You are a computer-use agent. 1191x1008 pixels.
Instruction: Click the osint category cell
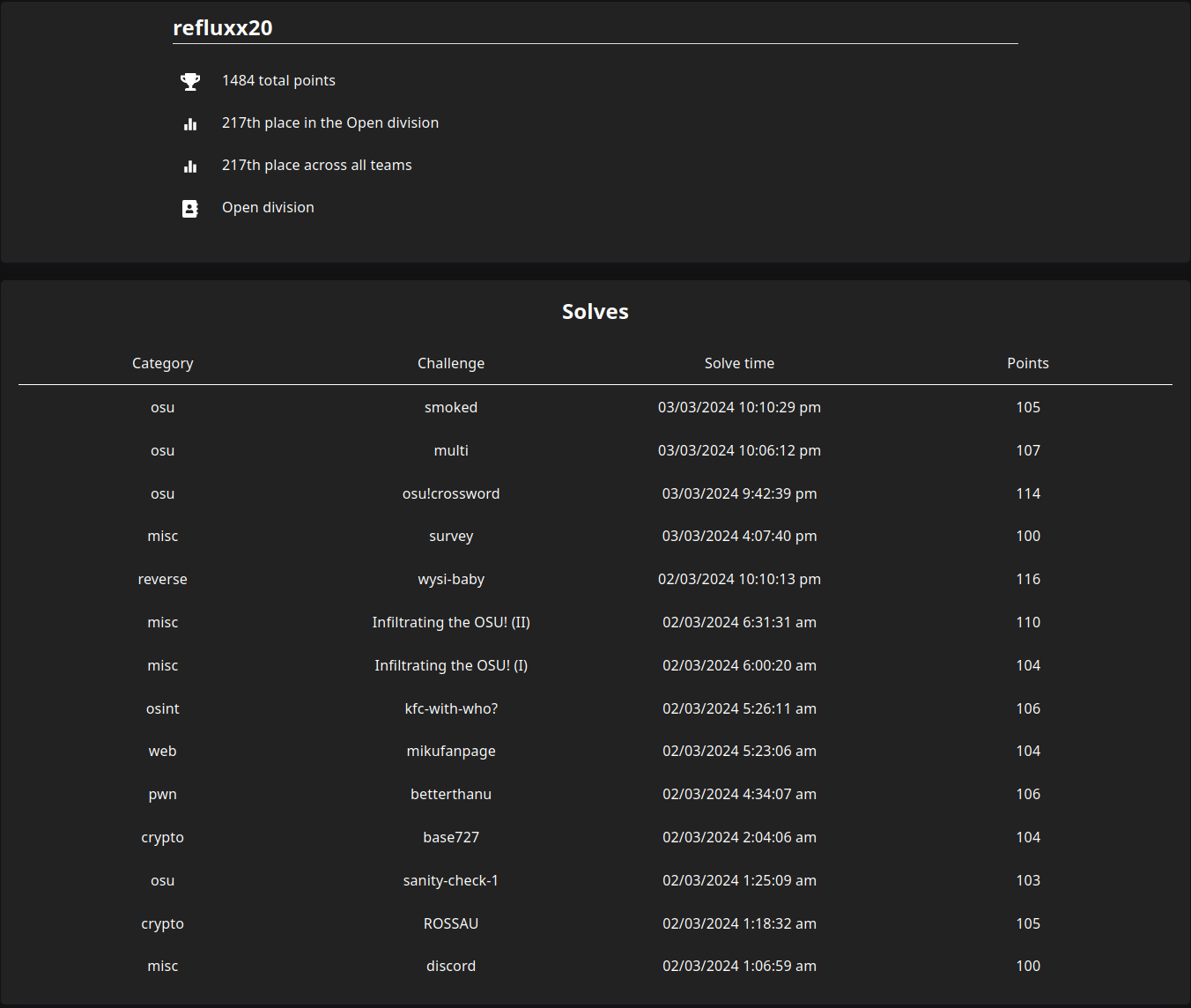163,708
